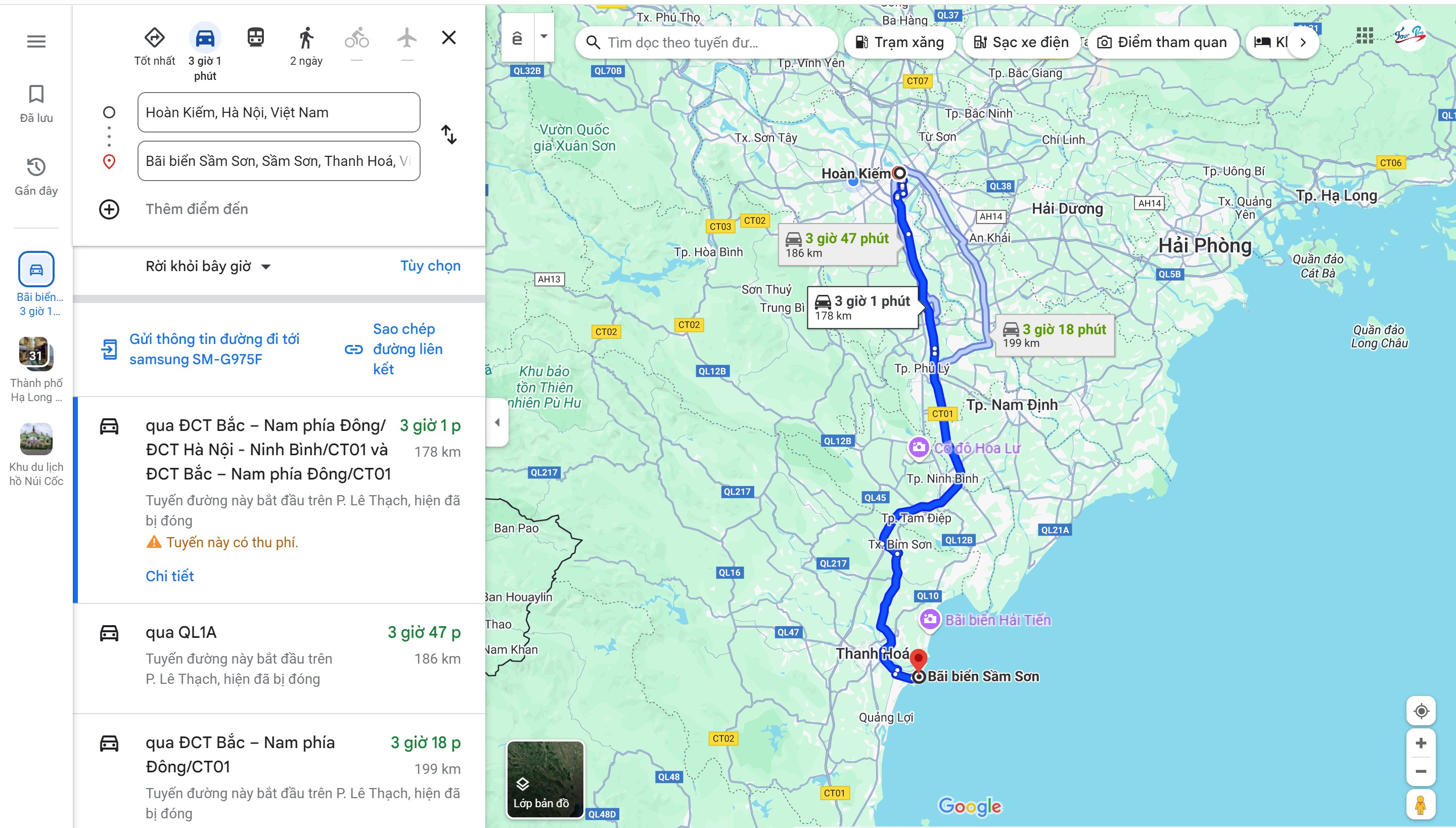Show more category chips with arrow

click(x=1303, y=42)
